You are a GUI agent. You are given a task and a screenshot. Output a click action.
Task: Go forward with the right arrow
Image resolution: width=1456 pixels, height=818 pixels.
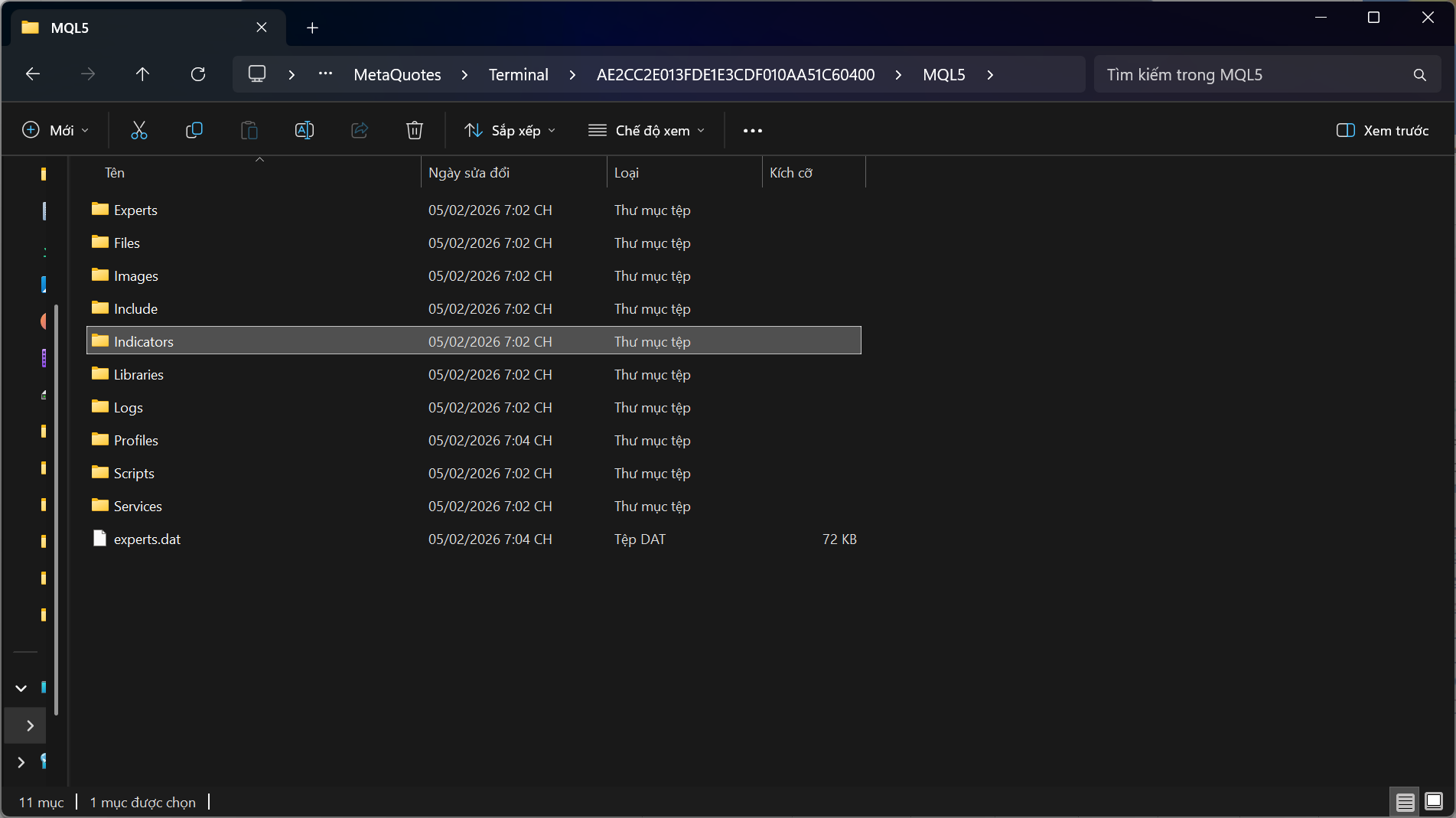(x=88, y=74)
